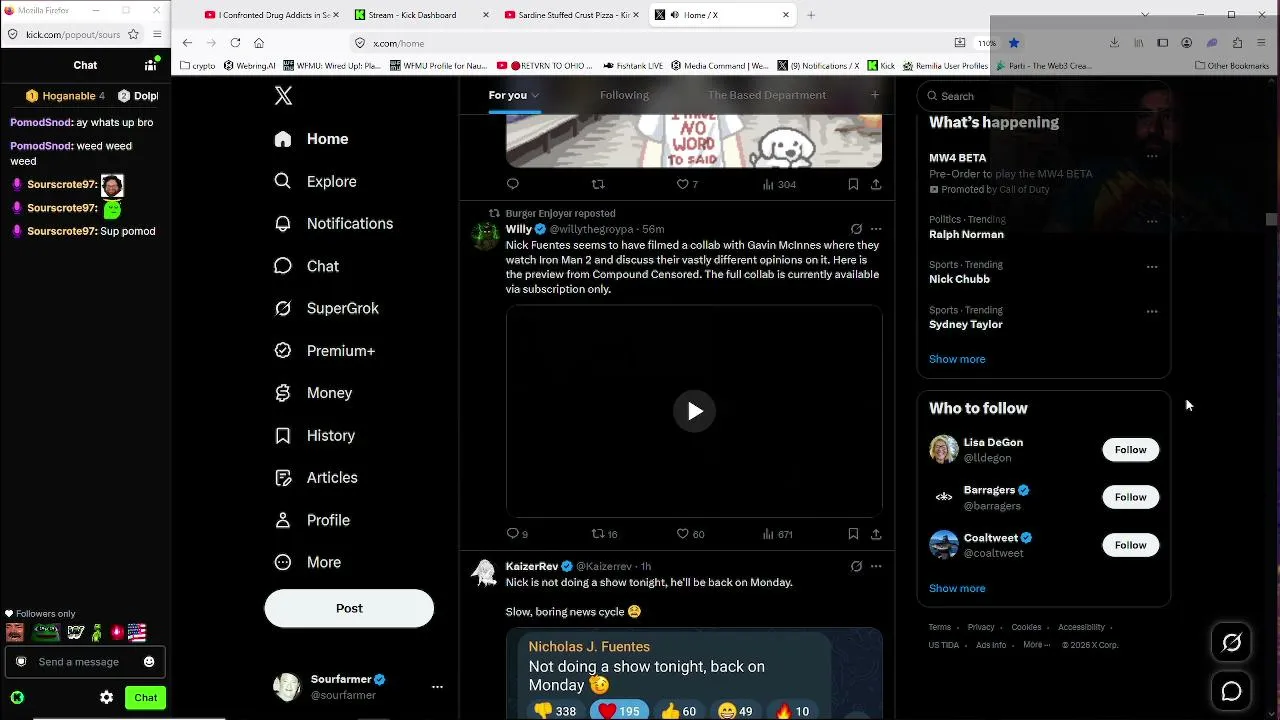Open Notifications in the X sidebar
Image resolution: width=1280 pixels, height=720 pixels.
334,224
